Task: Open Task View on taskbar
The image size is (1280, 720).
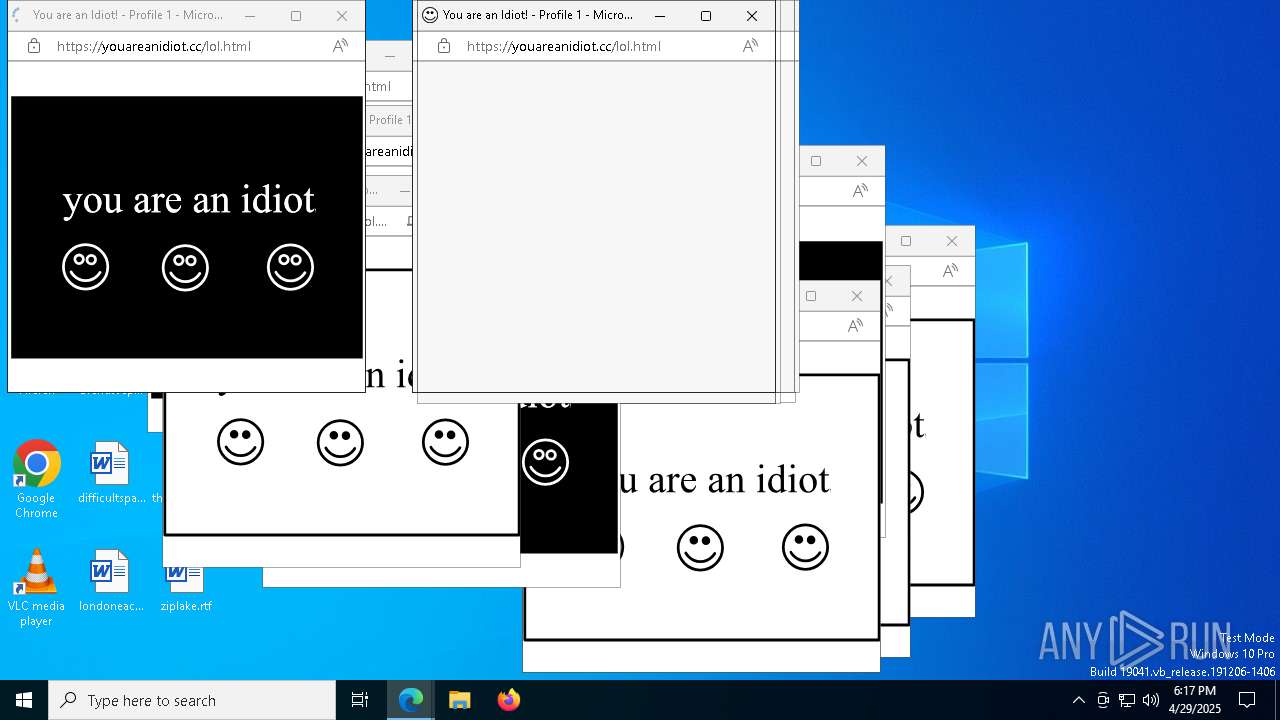Action: click(360, 700)
